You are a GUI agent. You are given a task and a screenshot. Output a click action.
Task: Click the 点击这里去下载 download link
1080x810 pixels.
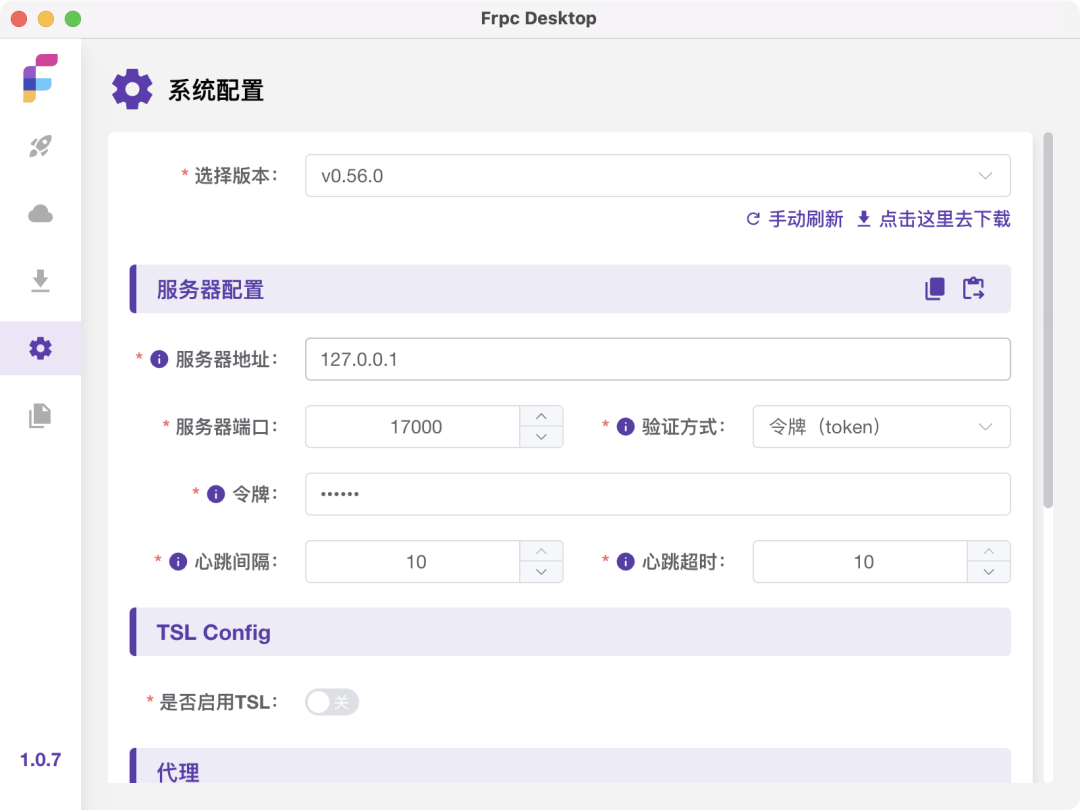click(x=934, y=219)
